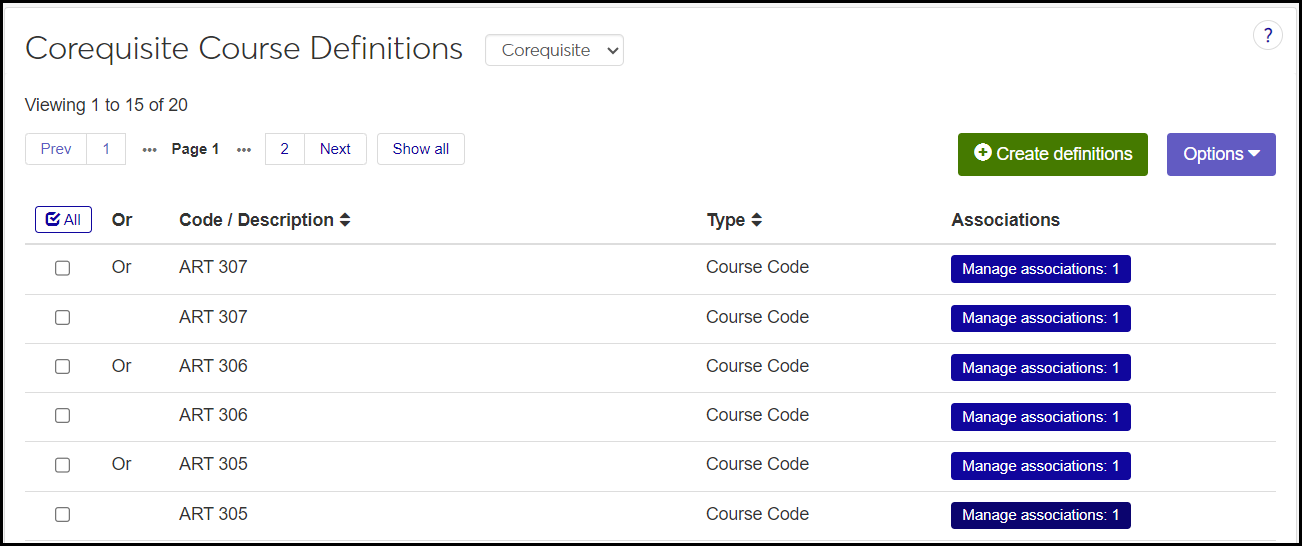This screenshot has height=546, width=1302.
Task: Click Manage associations for last ART 305 row
Action: 1040,515
